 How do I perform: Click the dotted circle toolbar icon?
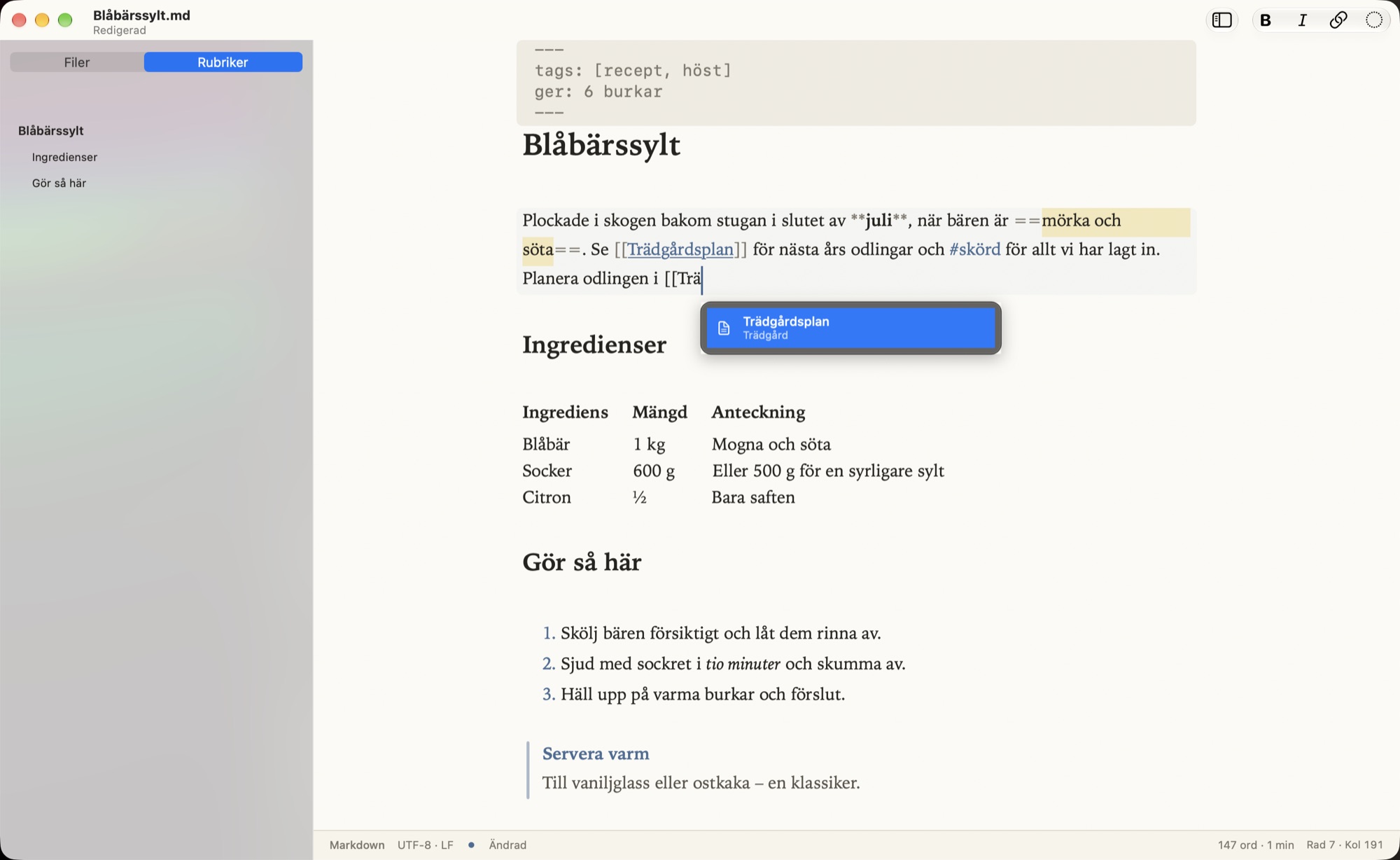click(x=1374, y=20)
